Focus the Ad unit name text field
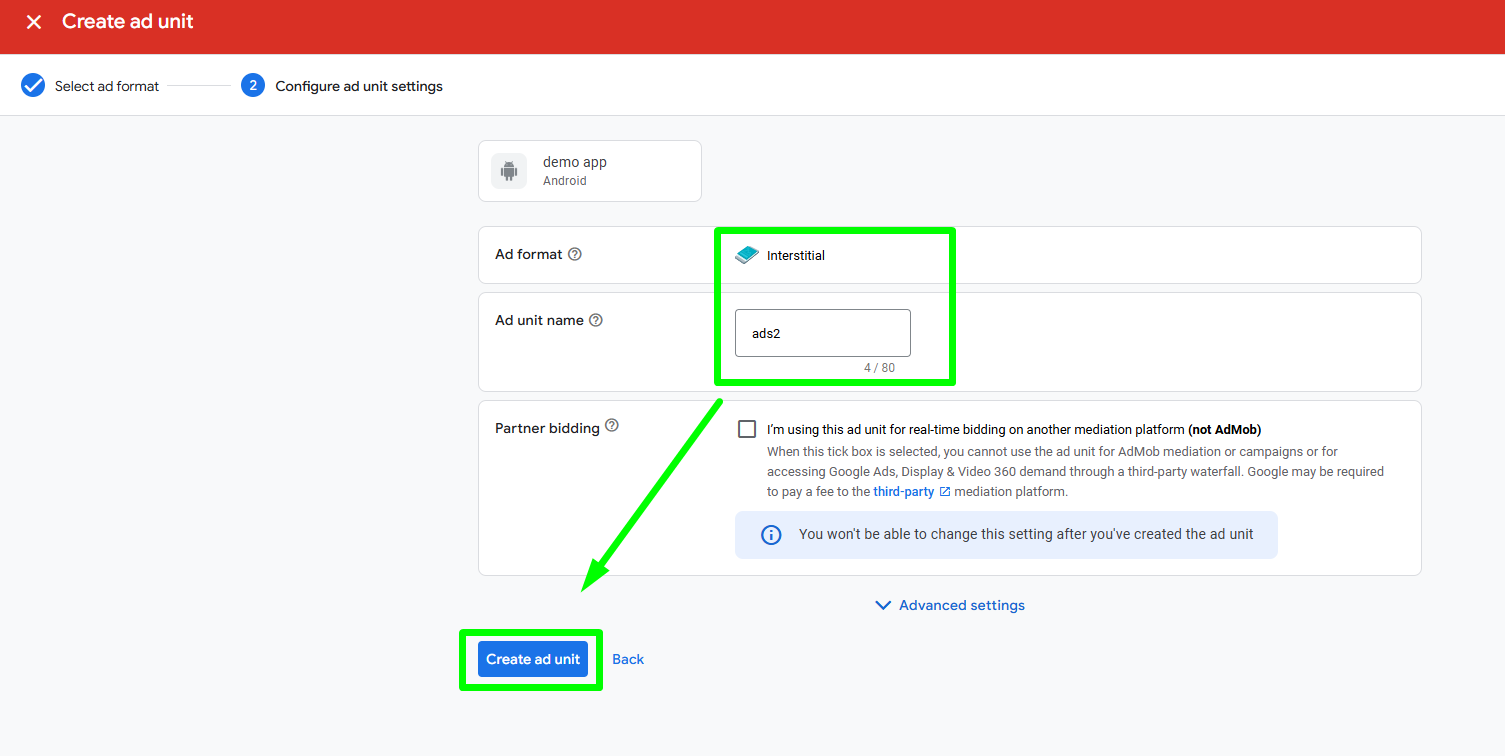Screen dimensions: 1505x756 pos(822,333)
